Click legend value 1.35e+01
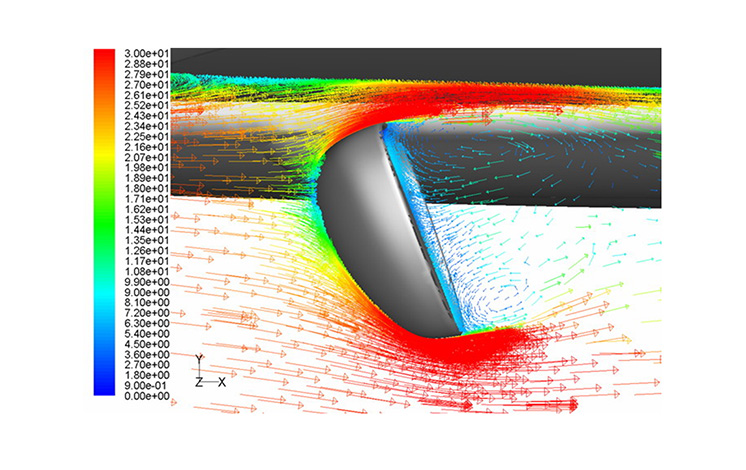This screenshot has height=470, width=746. tap(147, 240)
